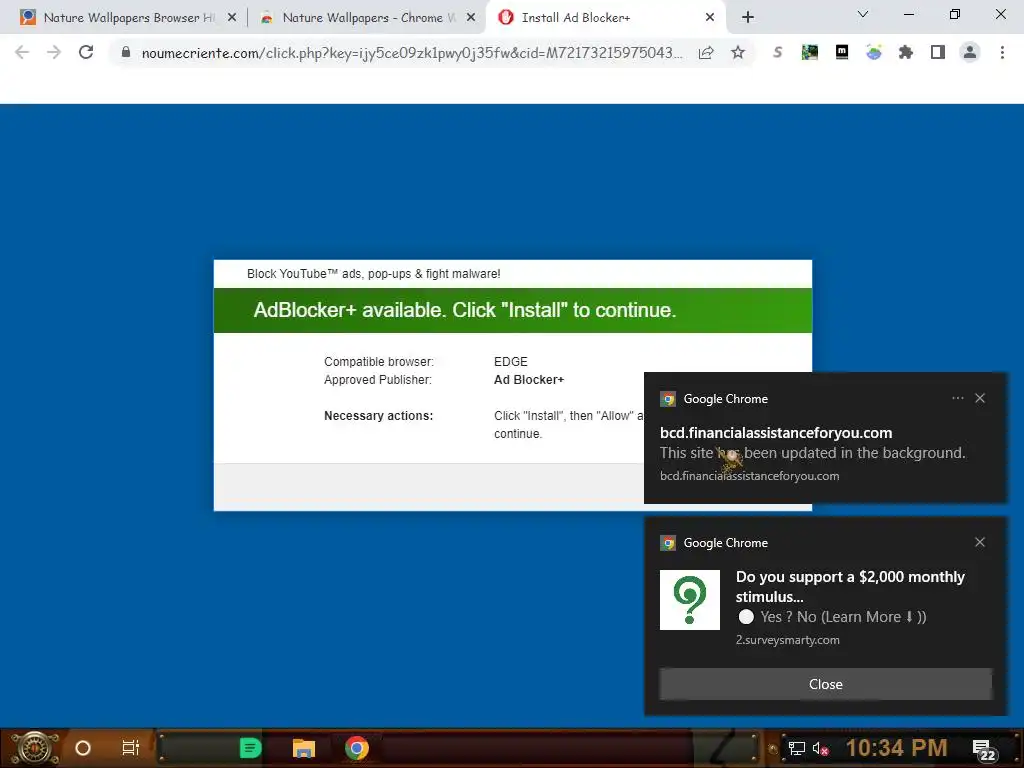Close the Nature Wallpapers - Chrome tab
This screenshot has width=1024, height=768.
[x=471, y=18]
